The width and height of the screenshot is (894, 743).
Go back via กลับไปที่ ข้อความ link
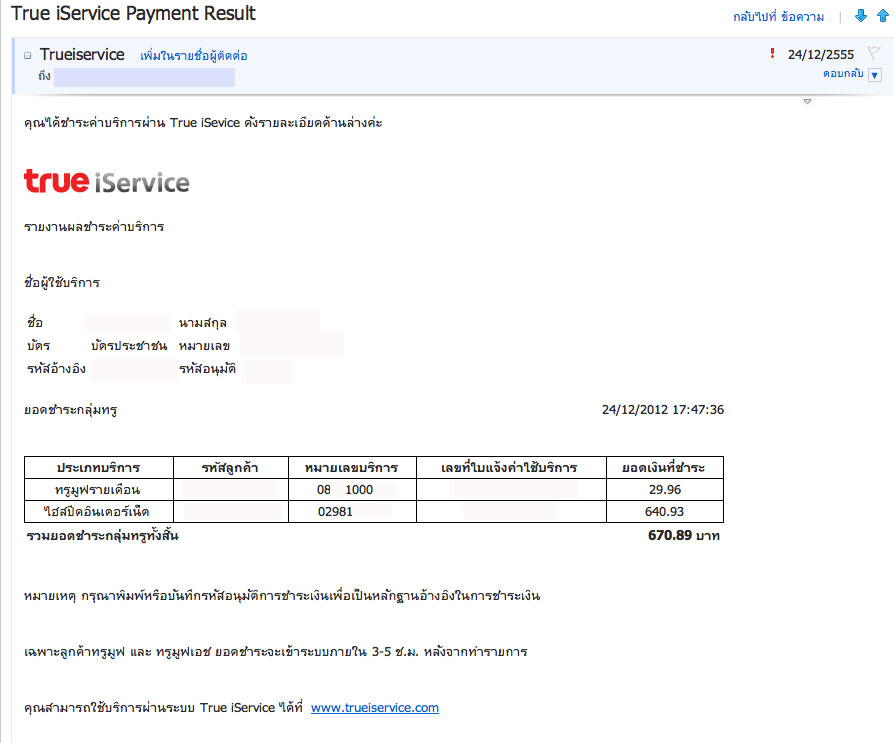pos(778,17)
